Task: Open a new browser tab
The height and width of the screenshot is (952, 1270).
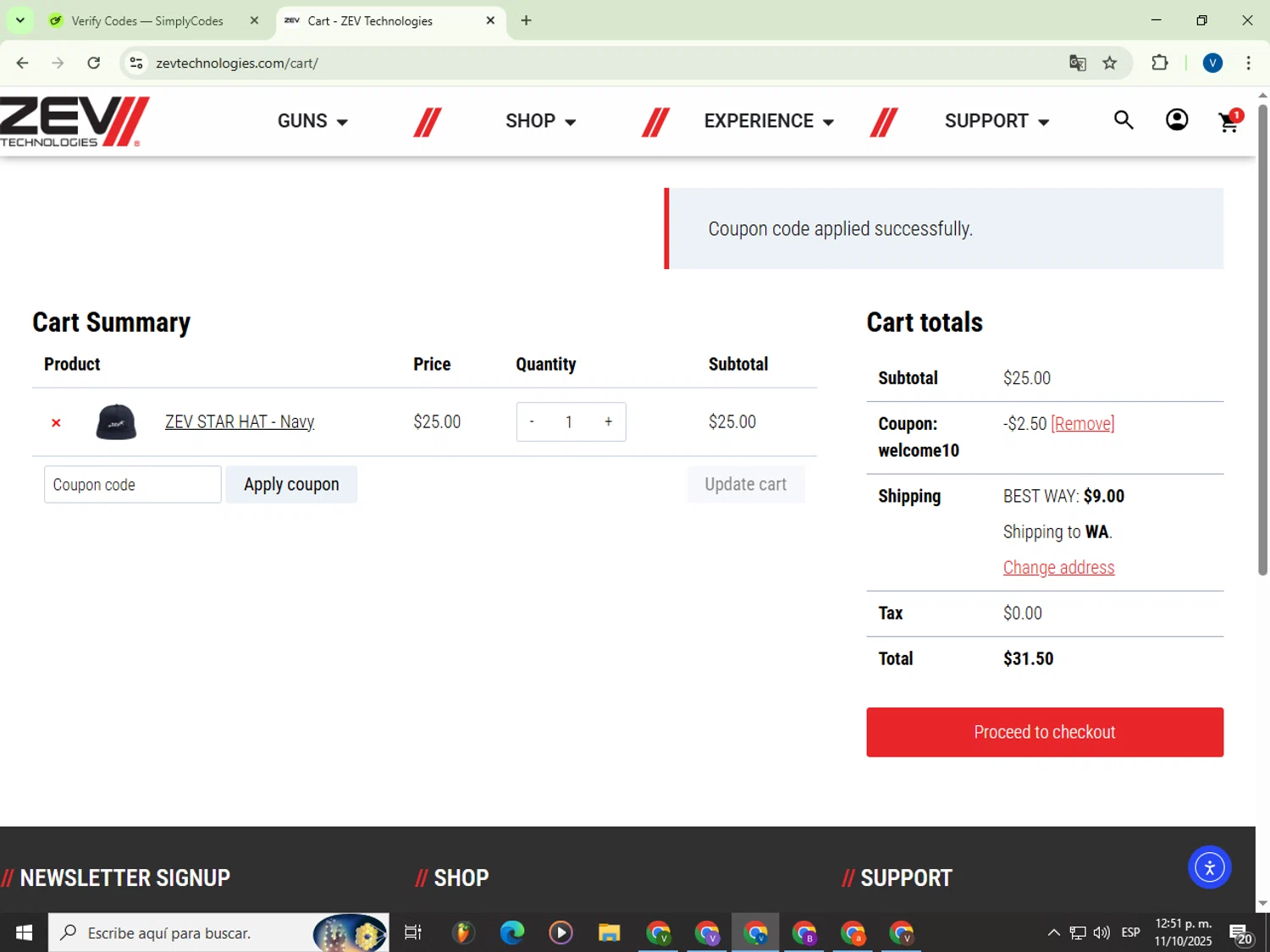Action: [x=527, y=20]
